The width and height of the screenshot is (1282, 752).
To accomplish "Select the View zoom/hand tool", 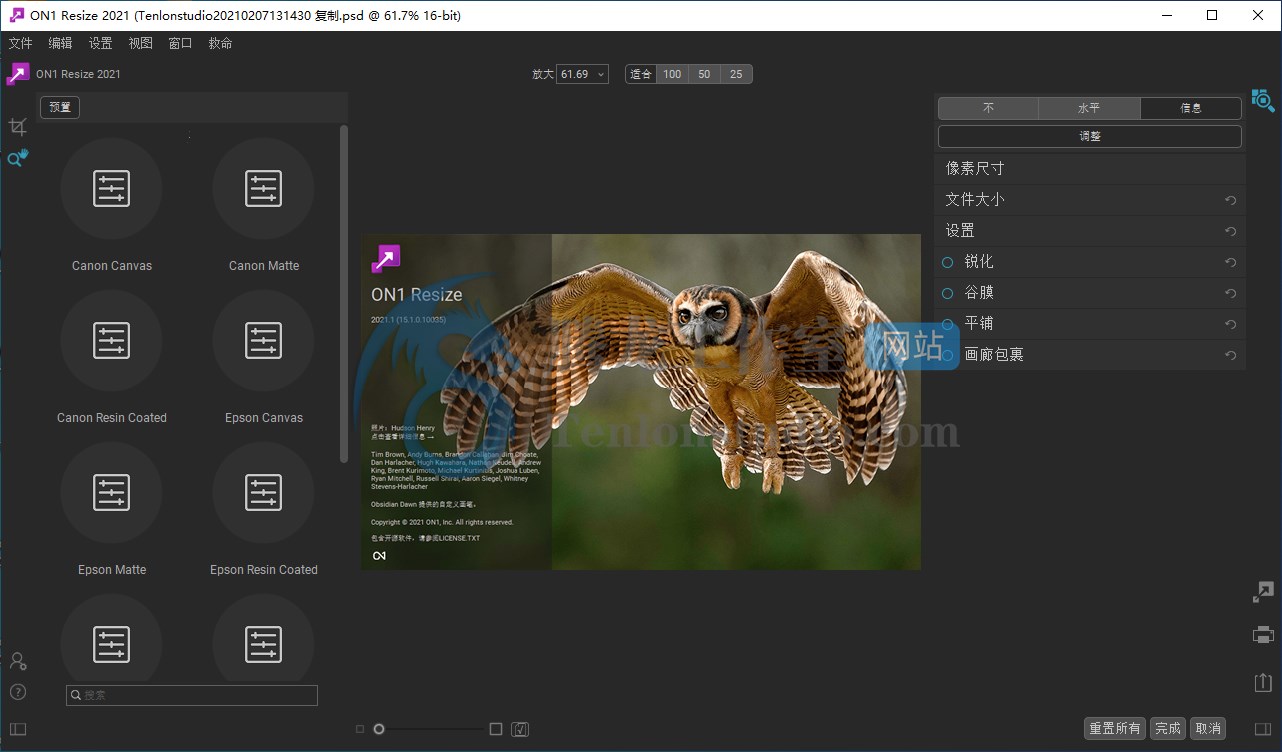I will 18,158.
